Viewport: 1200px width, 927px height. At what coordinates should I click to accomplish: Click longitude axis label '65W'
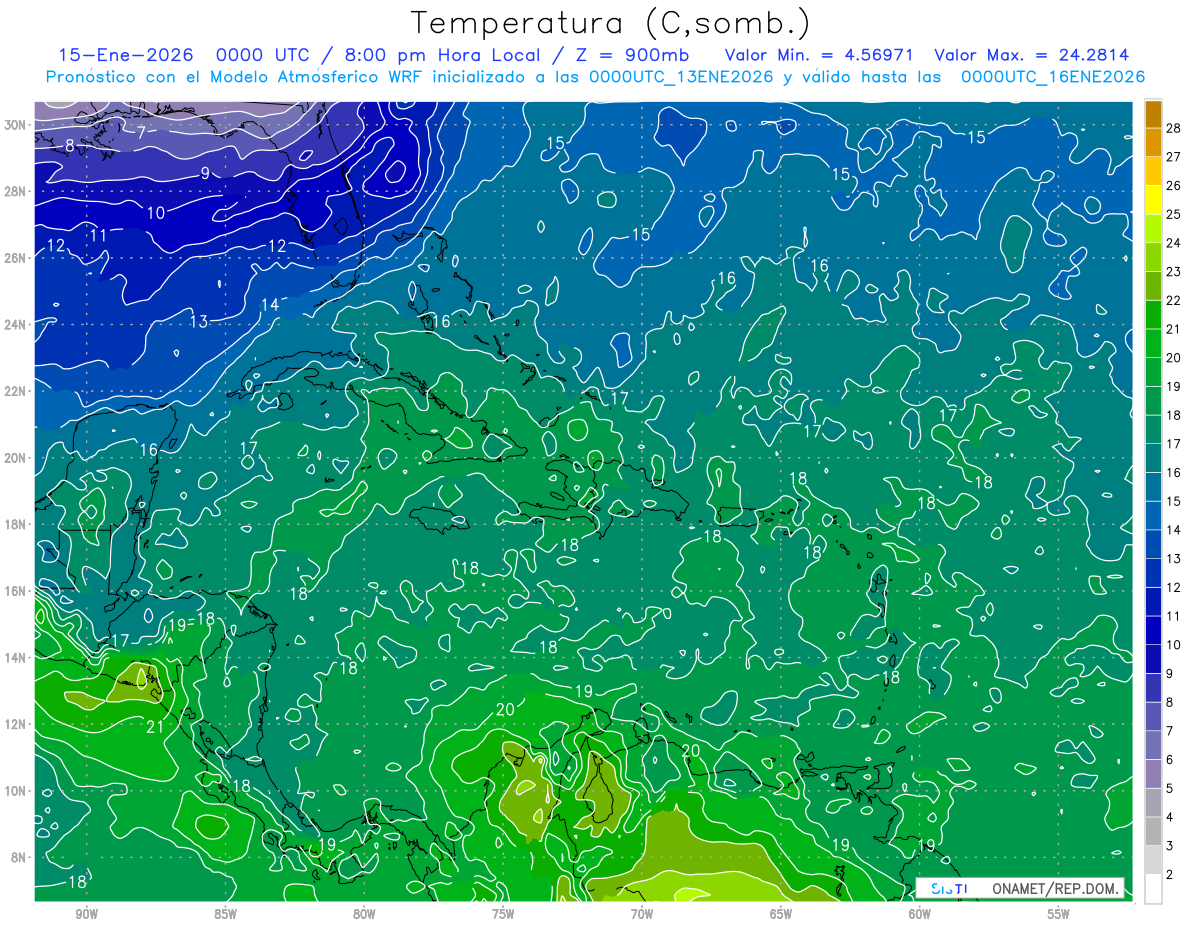[781, 915]
